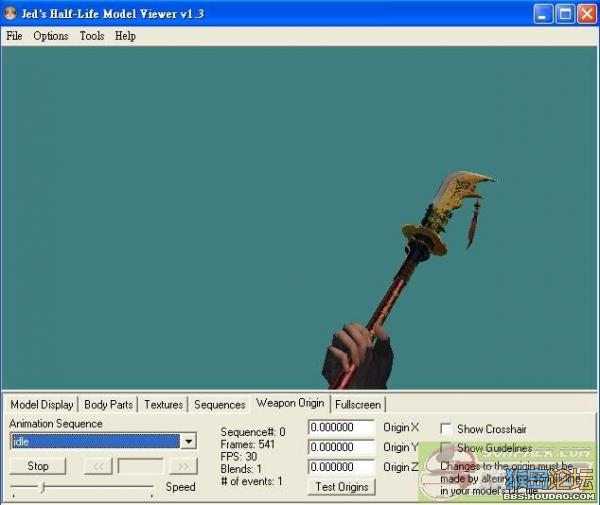Viewport: 600px width, 505px height.
Task: Click the 'Frames: 541' text
Action: 248,444
